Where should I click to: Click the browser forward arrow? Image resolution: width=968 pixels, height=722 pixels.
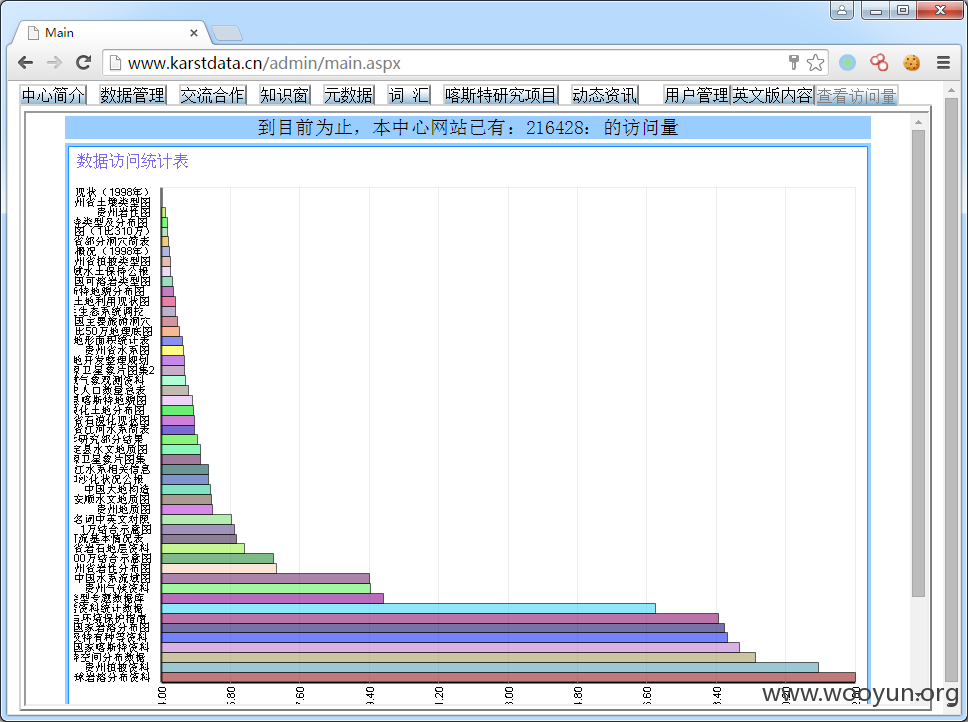[54, 62]
